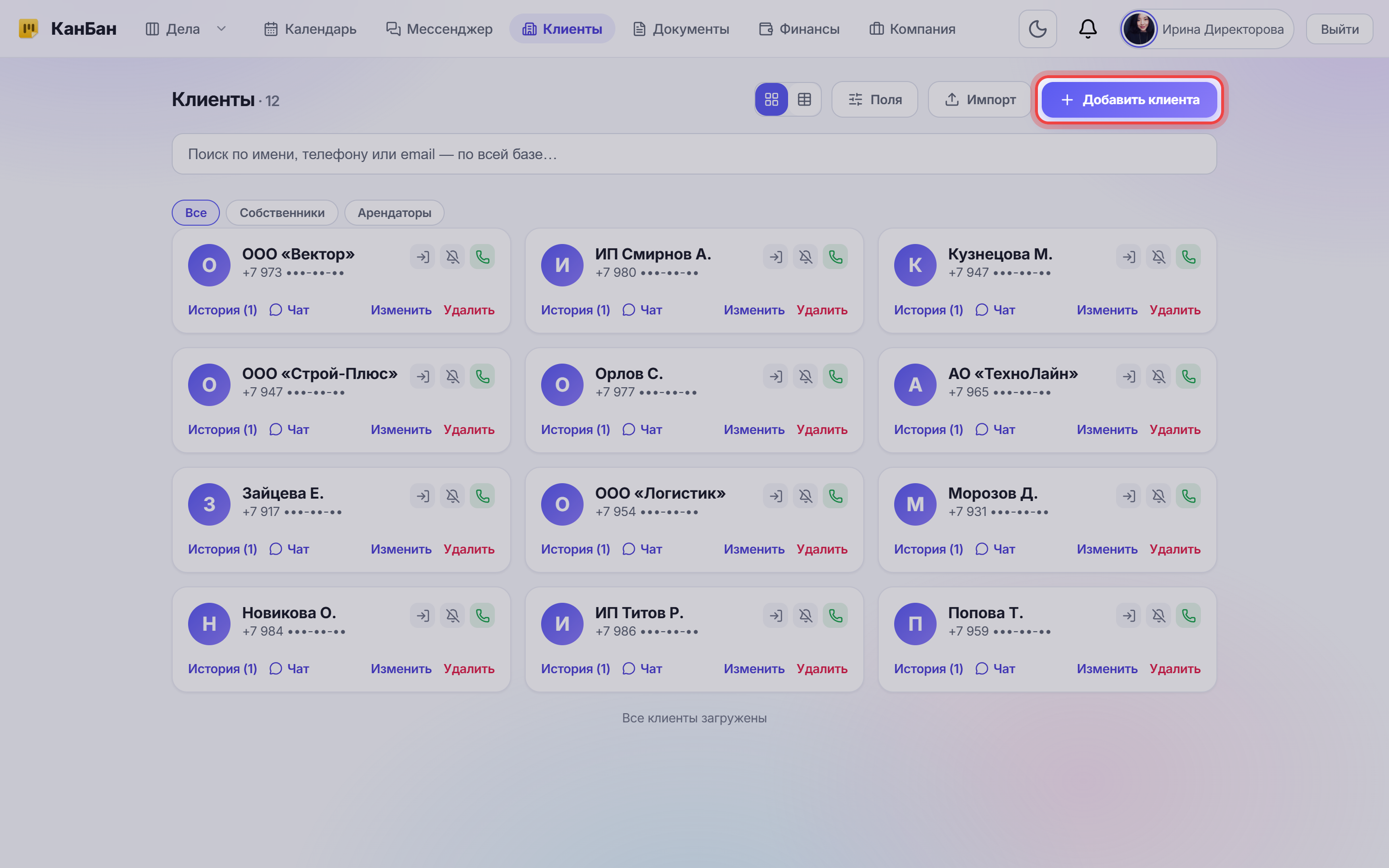Toggle muted bell on АО «ТехноЛайн» card
Image resolution: width=1389 pixels, height=868 pixels.
coord(1158,376)
